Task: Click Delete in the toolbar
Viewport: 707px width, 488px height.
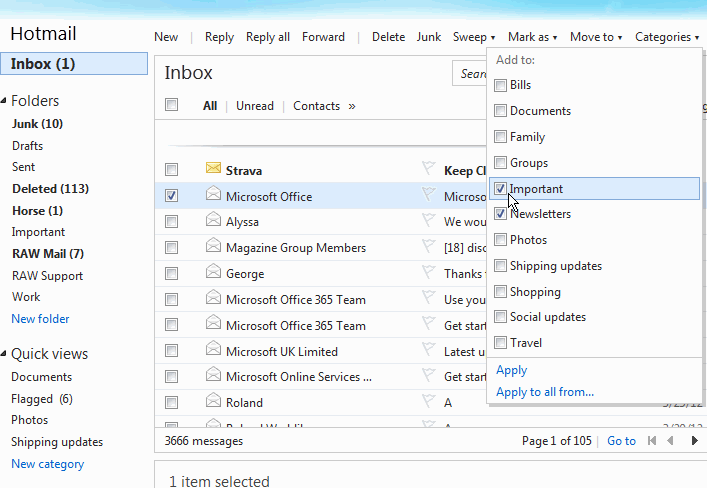Action: pyautogui.click(x=388, y=37)
